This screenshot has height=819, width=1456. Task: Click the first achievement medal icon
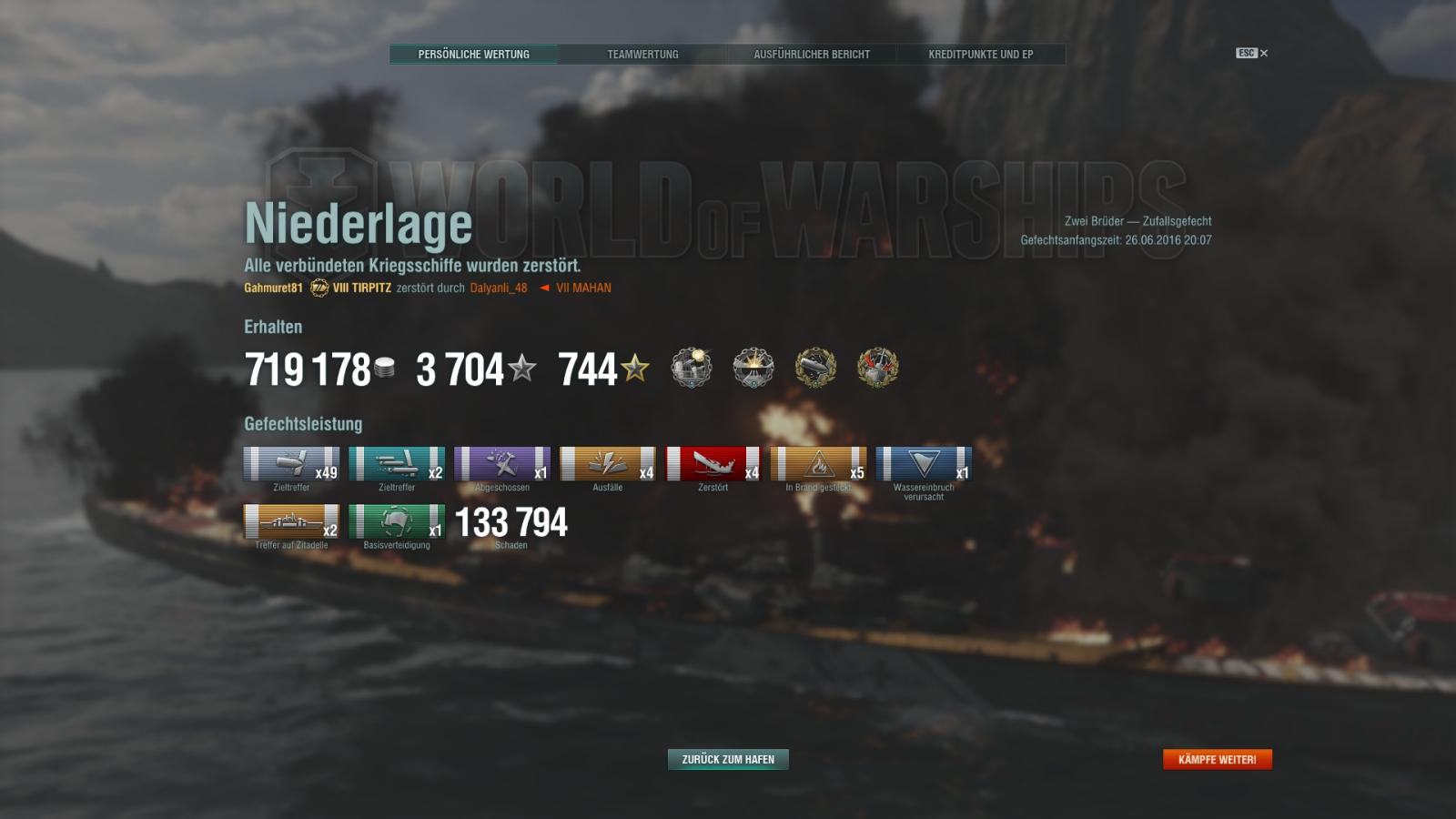[x=692, y=368]
